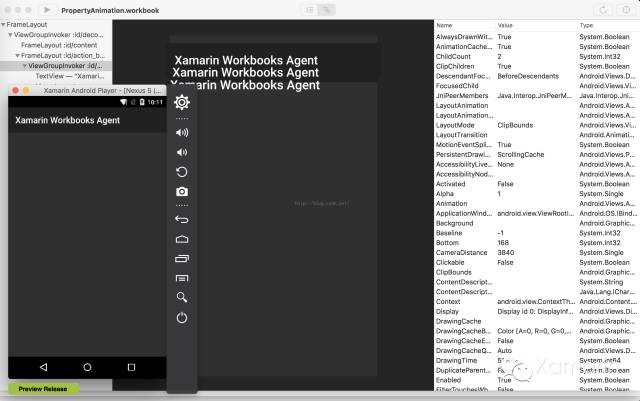This screenshot has height=401, width=640.
Task: Click the BeforeDescendants value cell
Action: coord(528,76)
